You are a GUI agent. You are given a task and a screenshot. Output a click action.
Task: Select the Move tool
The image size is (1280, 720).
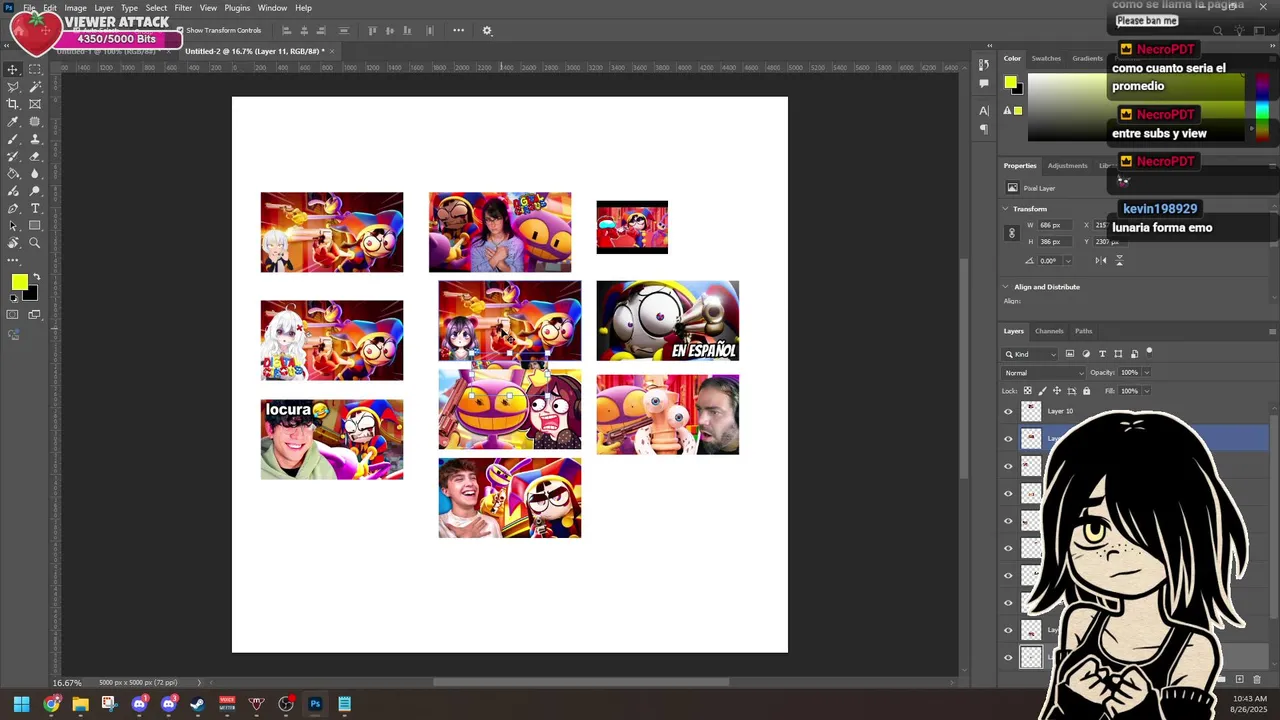[13, 69]
